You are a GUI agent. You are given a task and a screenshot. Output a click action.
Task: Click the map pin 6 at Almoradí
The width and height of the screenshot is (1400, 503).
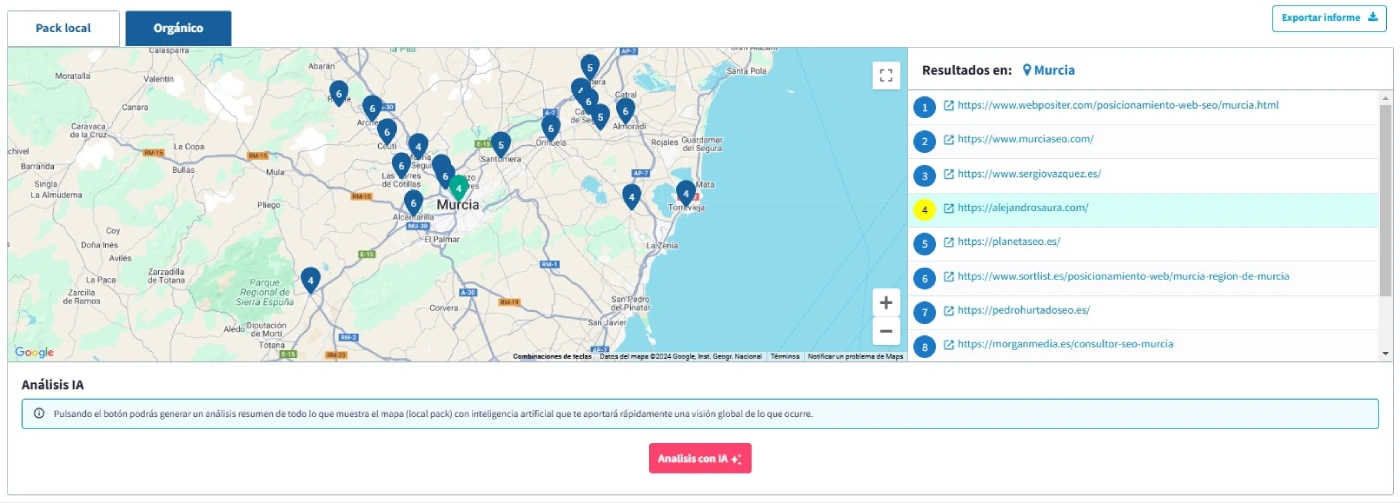(625, 111)
